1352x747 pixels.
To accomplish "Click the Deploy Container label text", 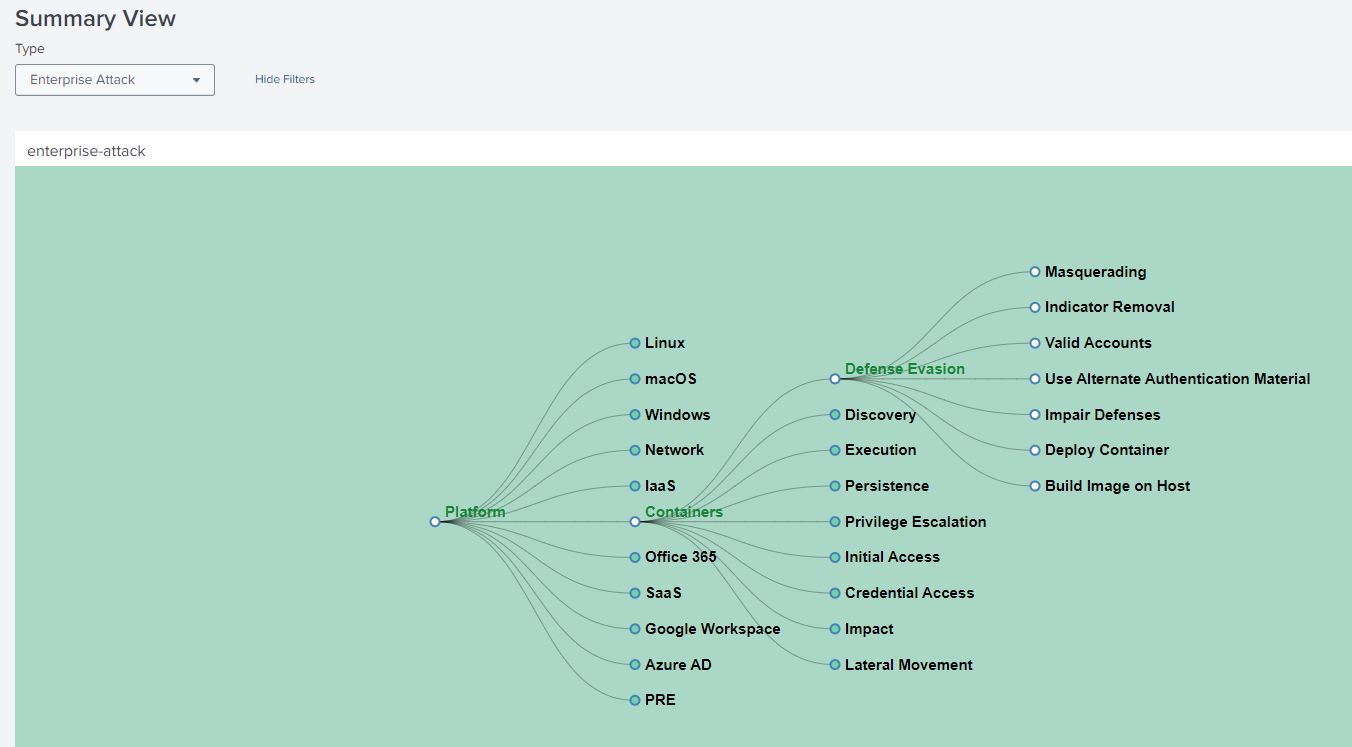I will (1107, 450).
